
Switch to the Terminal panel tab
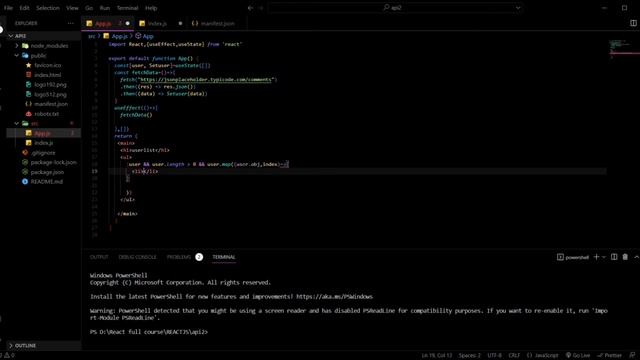224,257
